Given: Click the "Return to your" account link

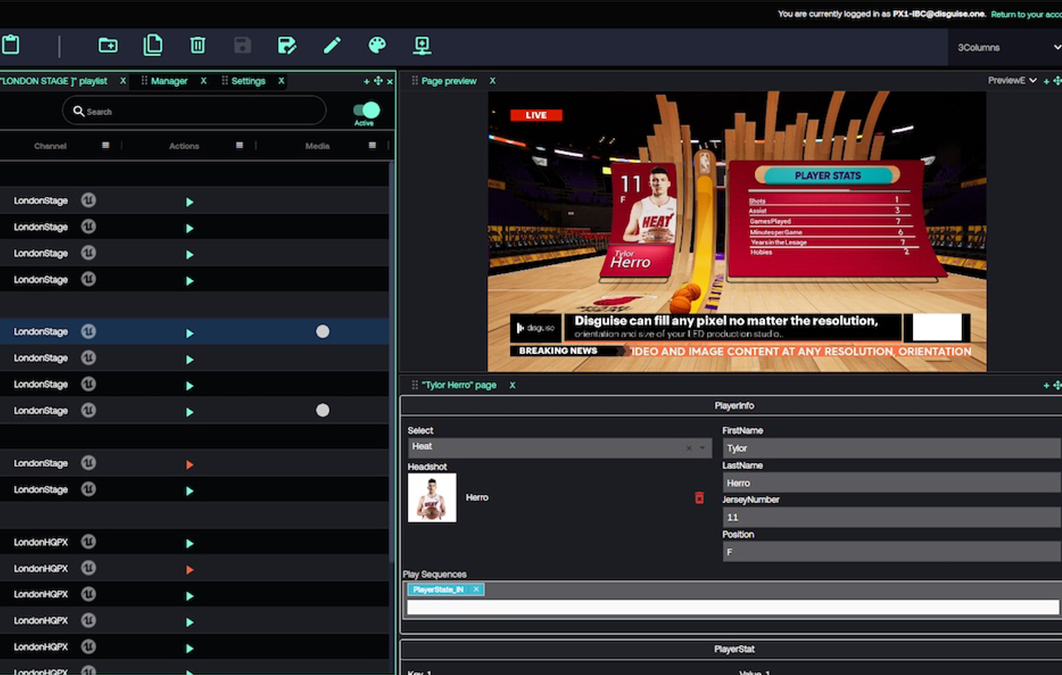Looking at the screenshot, I should pos(1026,14).
